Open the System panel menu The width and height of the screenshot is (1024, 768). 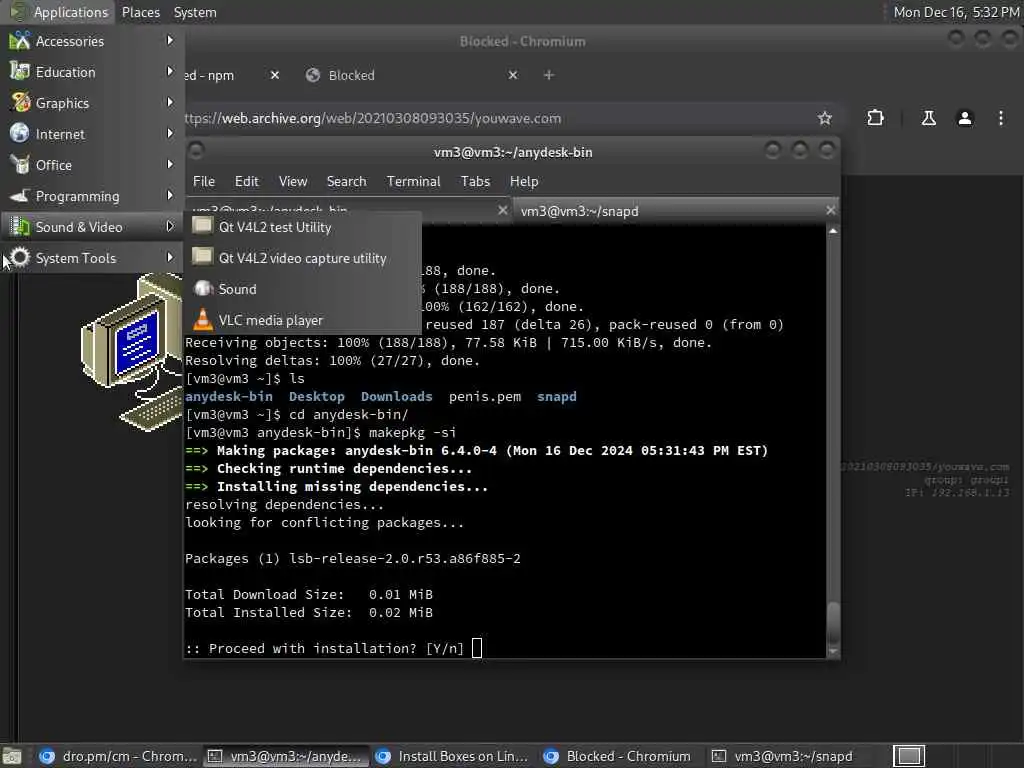click(195, 12)
